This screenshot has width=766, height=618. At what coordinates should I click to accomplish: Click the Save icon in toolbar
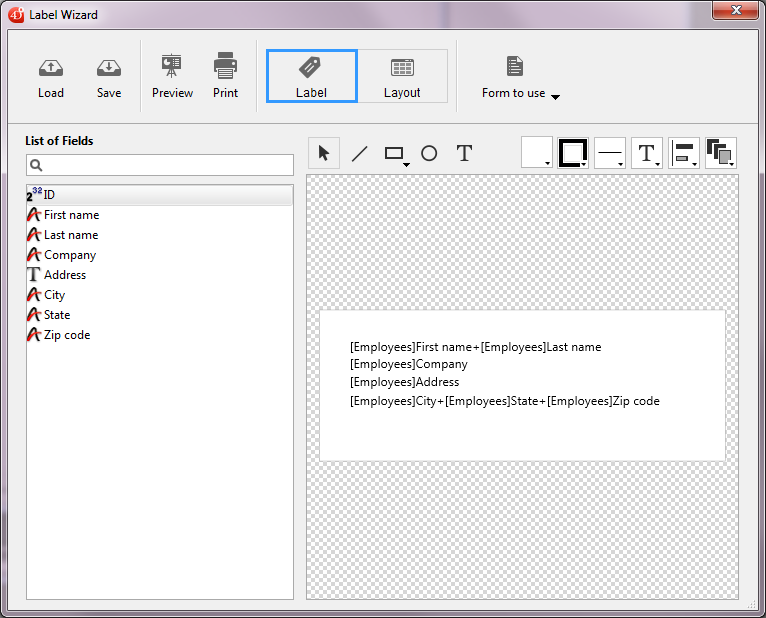point(109,76)
